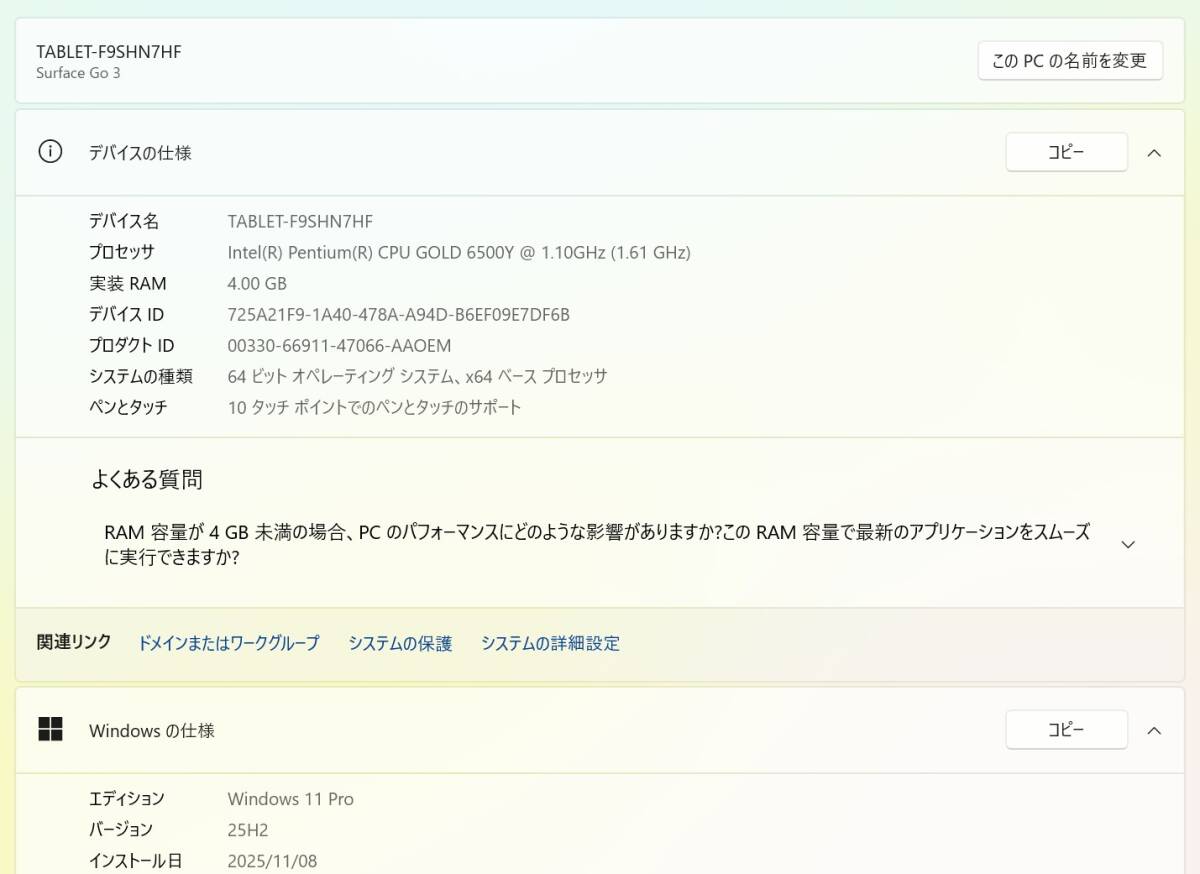
Task: Open the システムの保護 link
Action: [x=400, y=643]
